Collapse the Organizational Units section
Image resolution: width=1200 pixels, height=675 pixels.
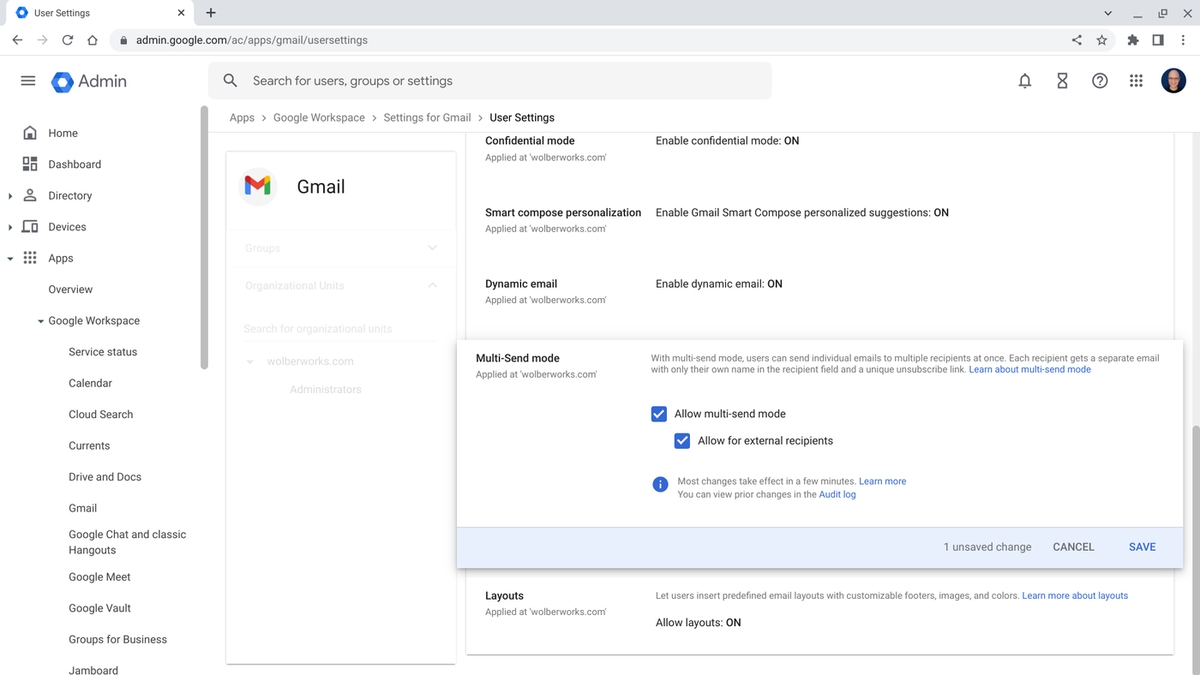[x=433, y=285]
